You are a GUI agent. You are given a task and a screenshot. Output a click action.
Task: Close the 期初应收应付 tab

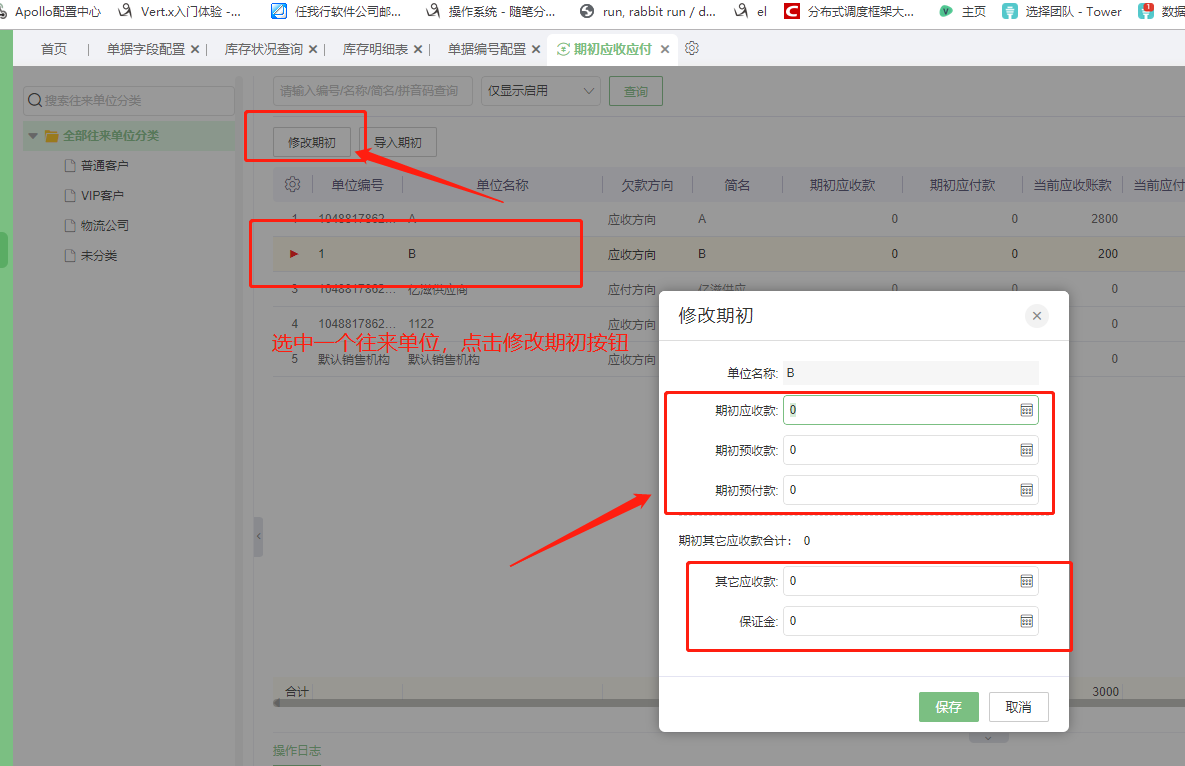coord(665,49)
